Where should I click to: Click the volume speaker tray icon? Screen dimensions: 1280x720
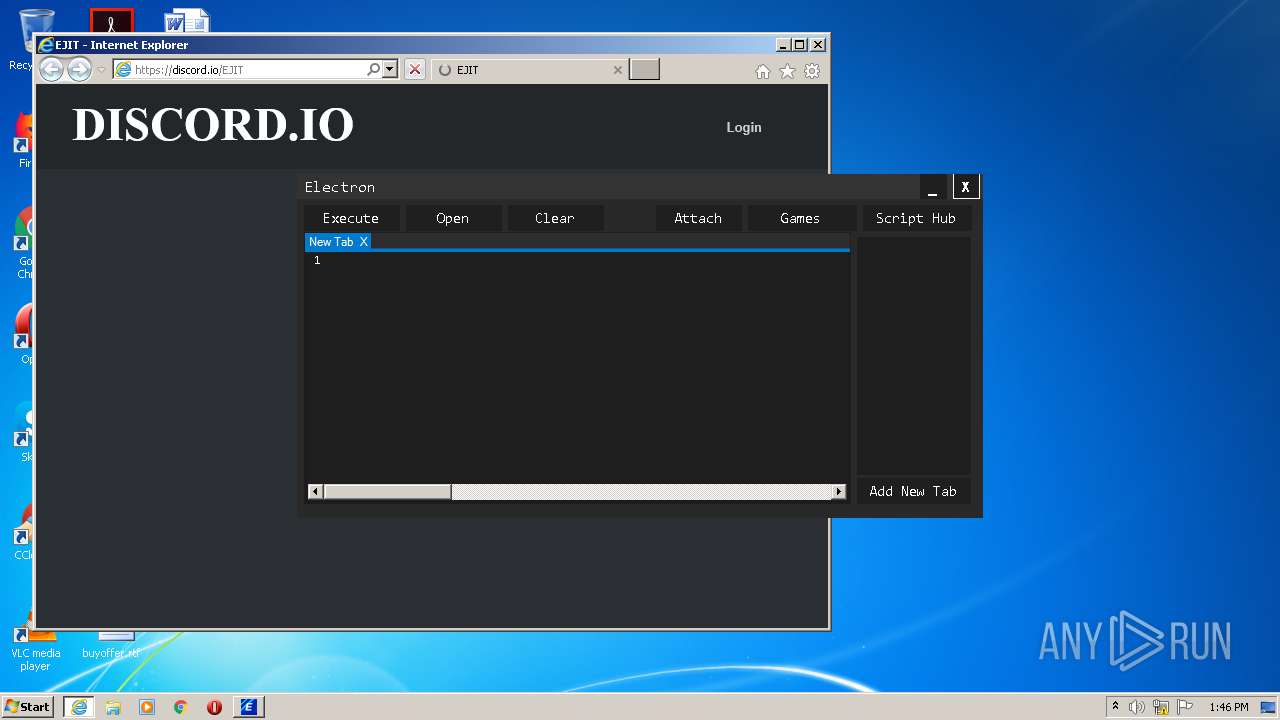(1137, 707)
